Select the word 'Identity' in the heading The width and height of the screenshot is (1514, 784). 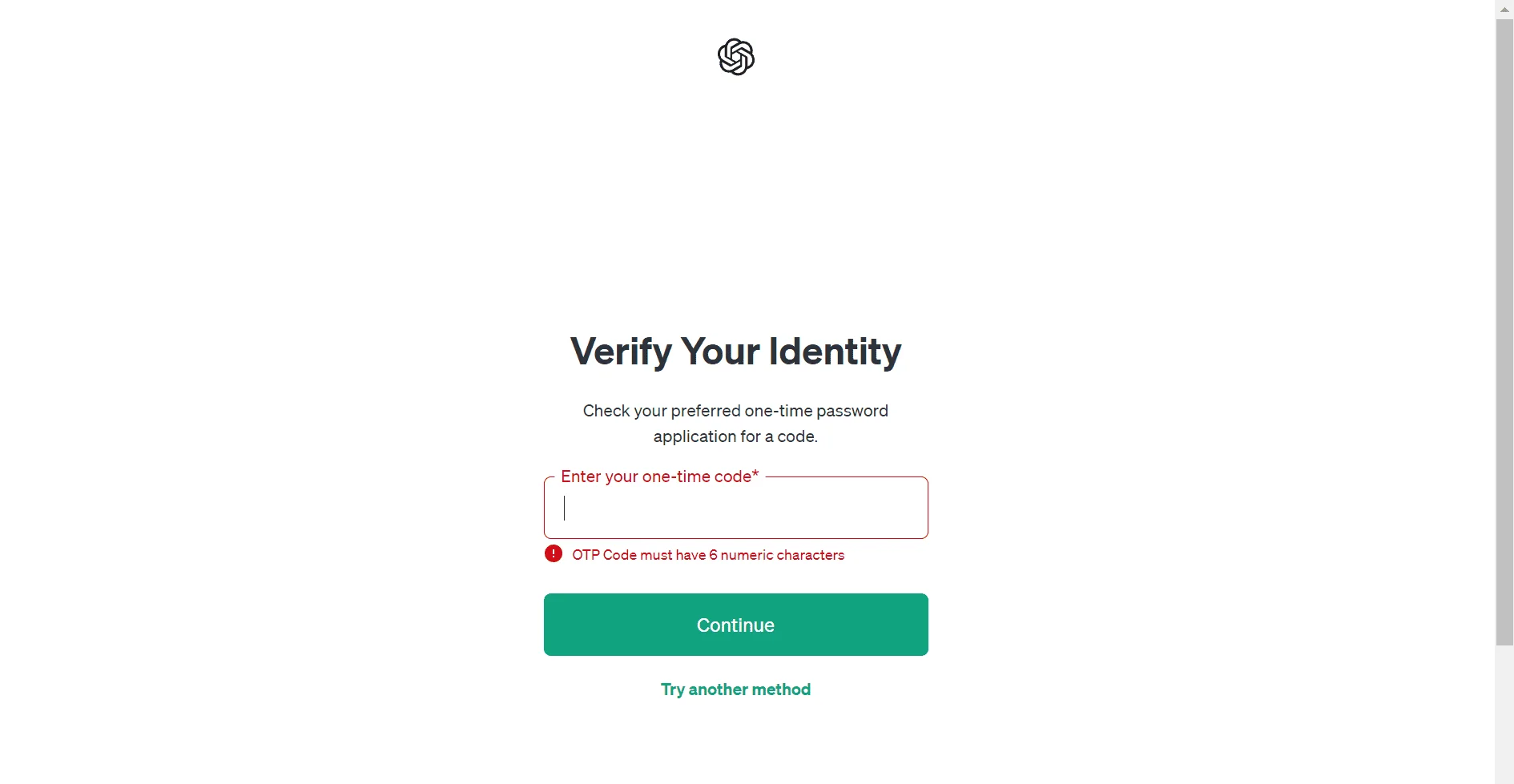pos(836,352)
